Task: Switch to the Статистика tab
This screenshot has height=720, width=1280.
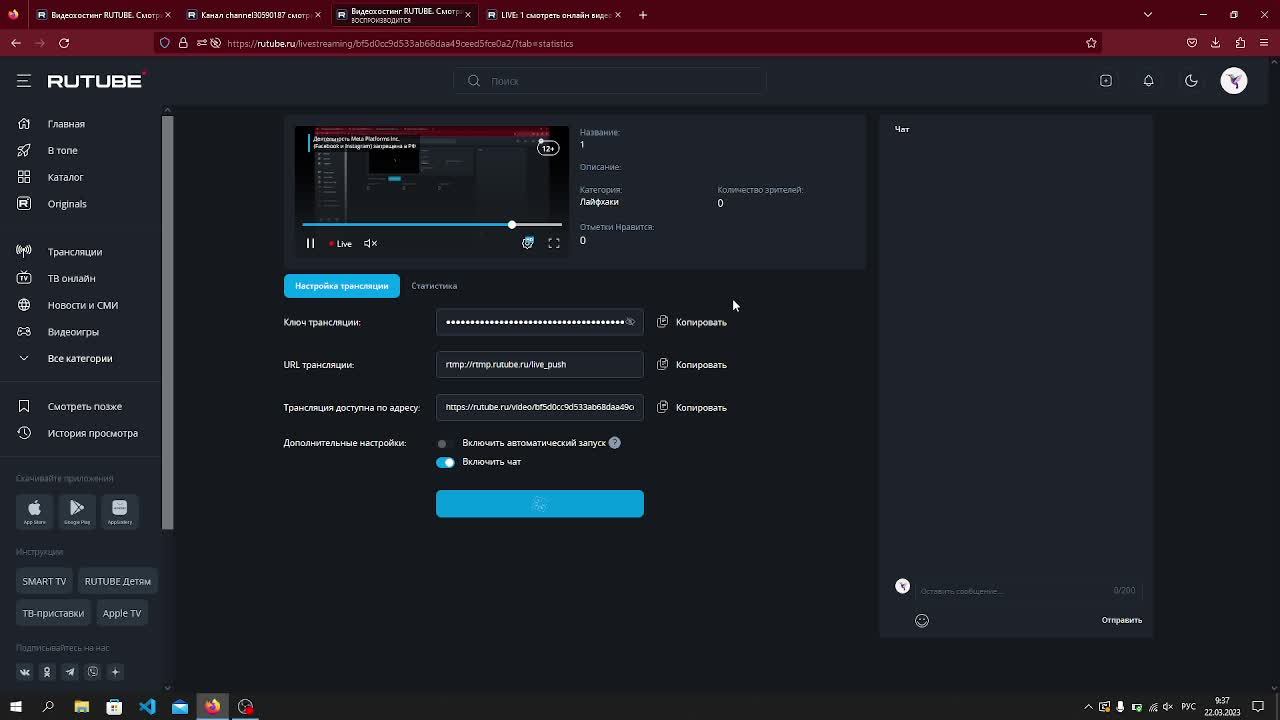Action: point(434,286)
